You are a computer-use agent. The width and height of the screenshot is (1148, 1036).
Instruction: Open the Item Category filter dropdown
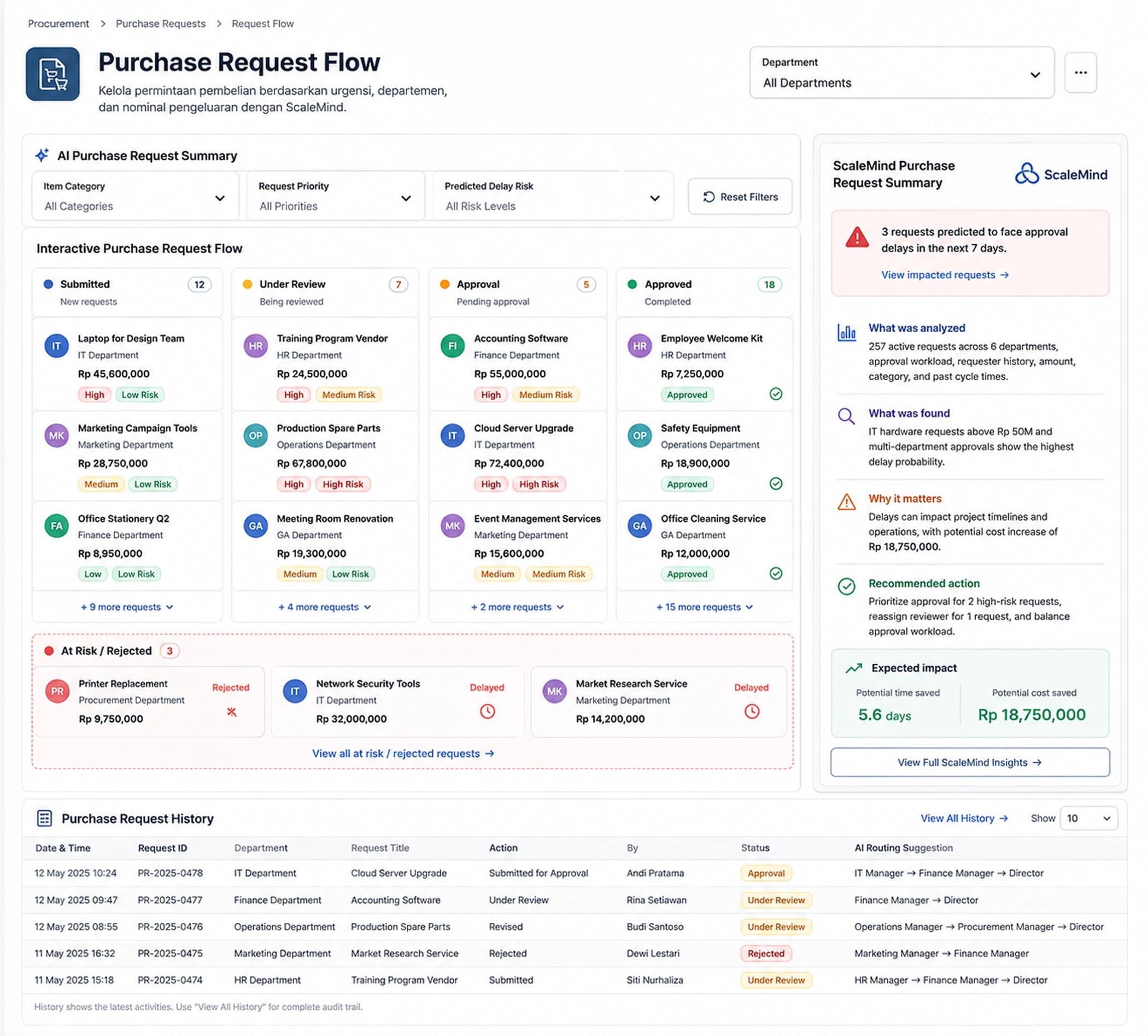pos(135,196)
